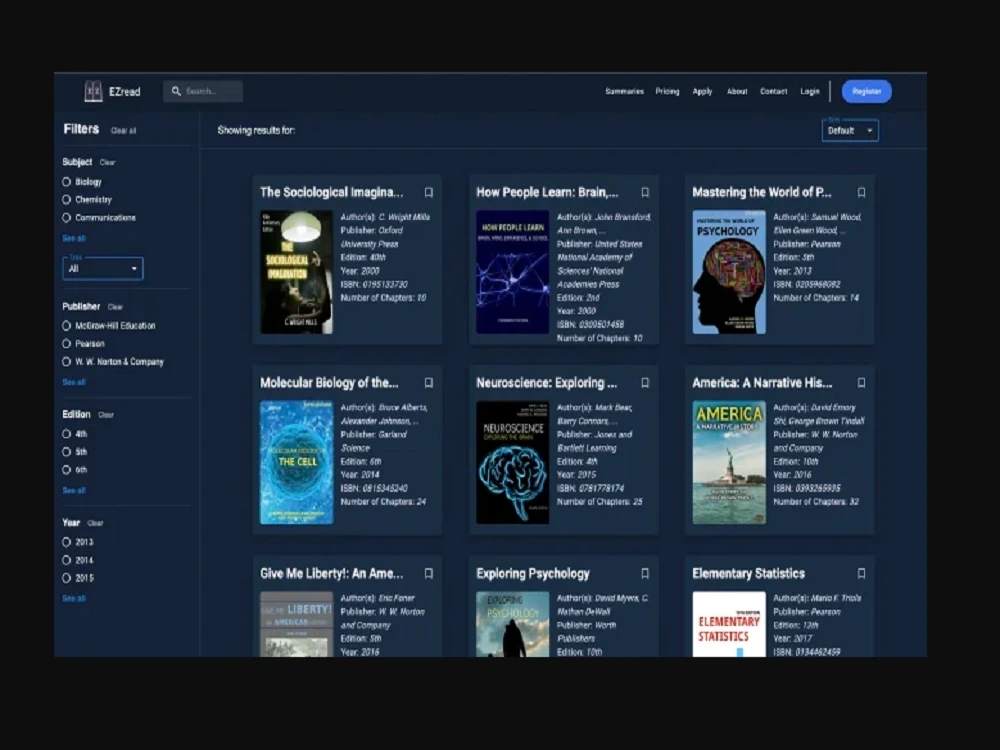
Task: Click the search magnifier icon
Action: (x=176, y=91)
